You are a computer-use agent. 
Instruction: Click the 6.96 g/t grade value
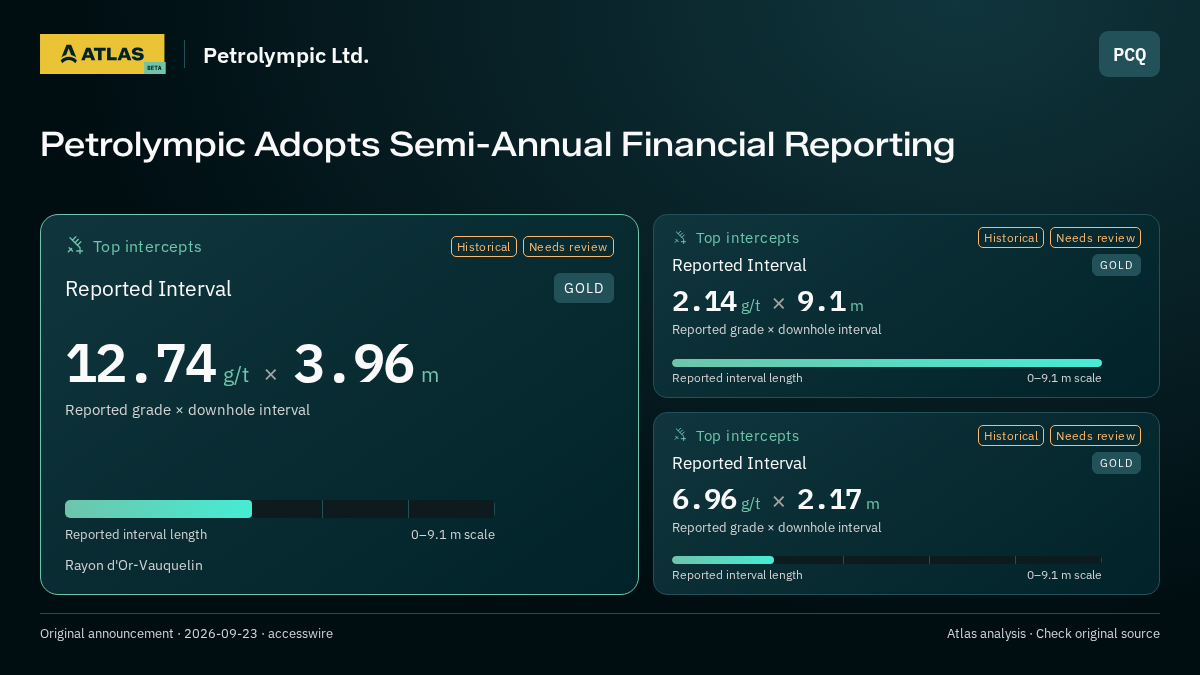(x=716, y=500)
